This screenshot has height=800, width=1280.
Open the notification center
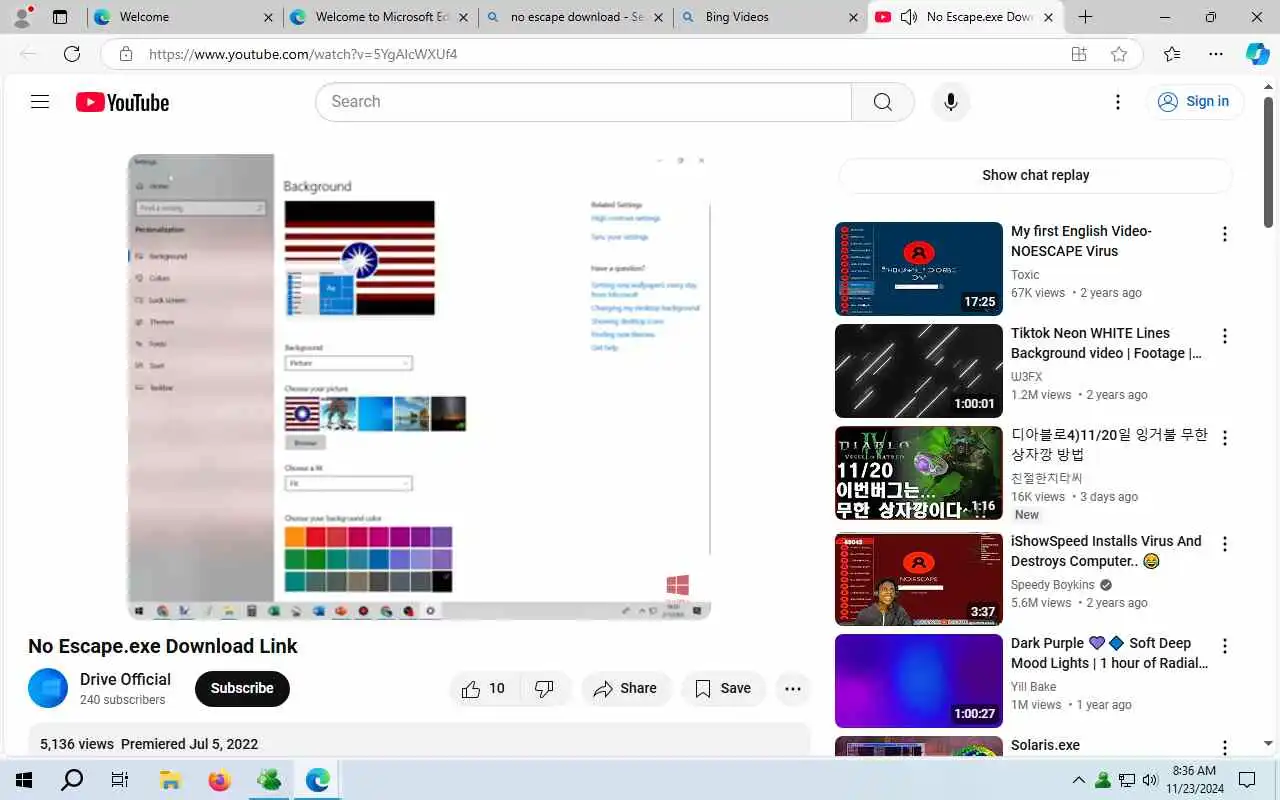pyautogui.click(x=1247, y=780)
